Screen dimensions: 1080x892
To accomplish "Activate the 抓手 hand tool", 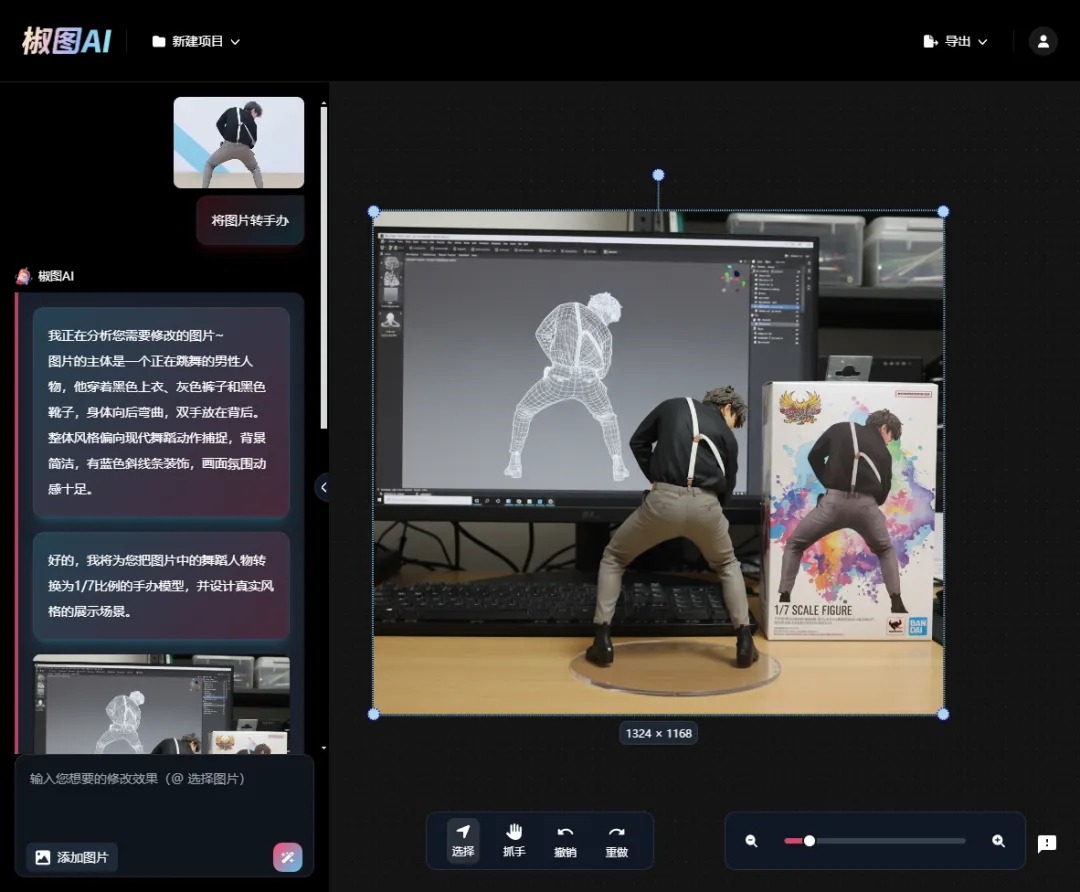I will point(514,840).
